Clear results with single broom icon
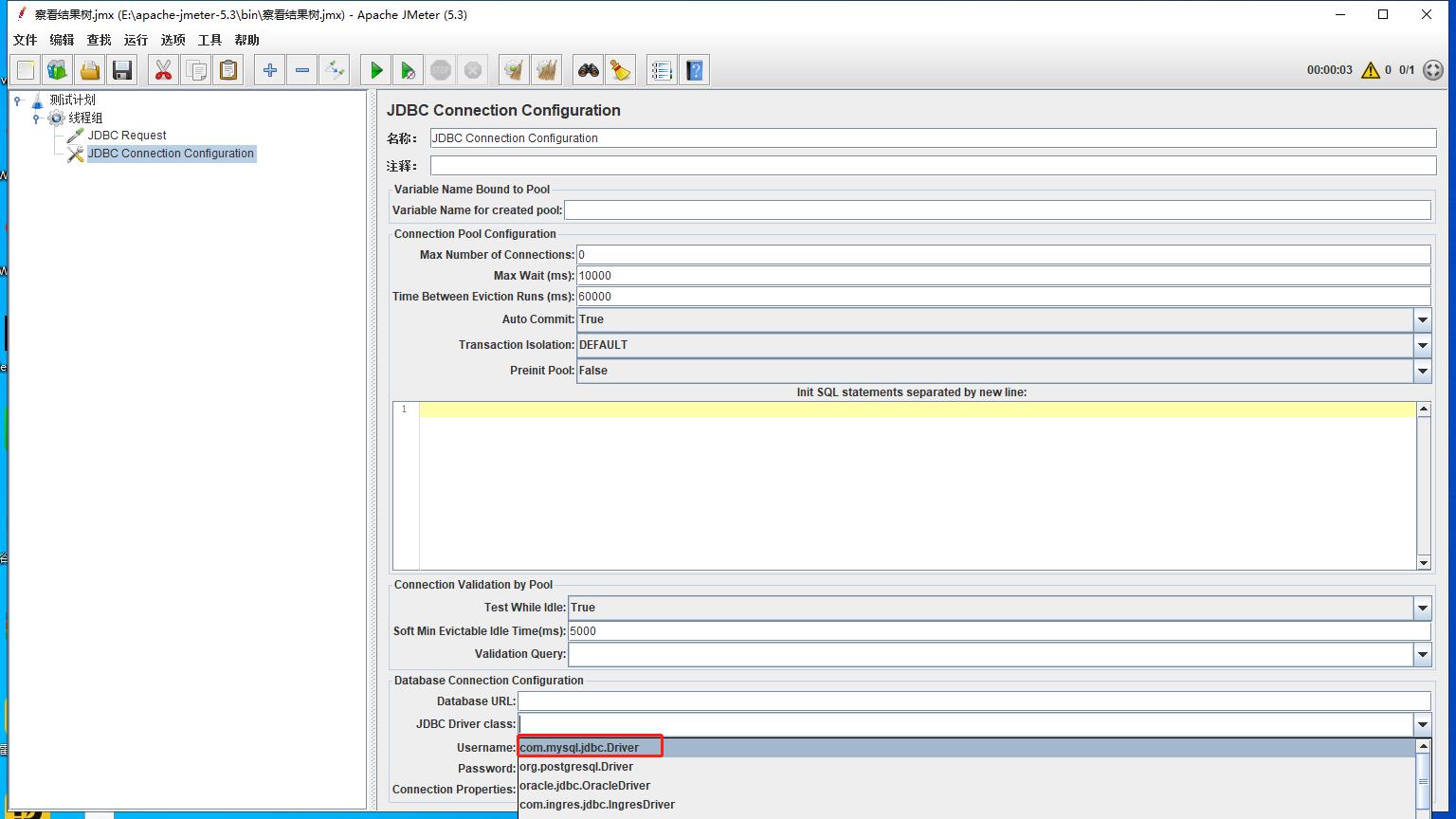Image resolution: width=1456 pixels, height=819 pixels. click(514, 70)
